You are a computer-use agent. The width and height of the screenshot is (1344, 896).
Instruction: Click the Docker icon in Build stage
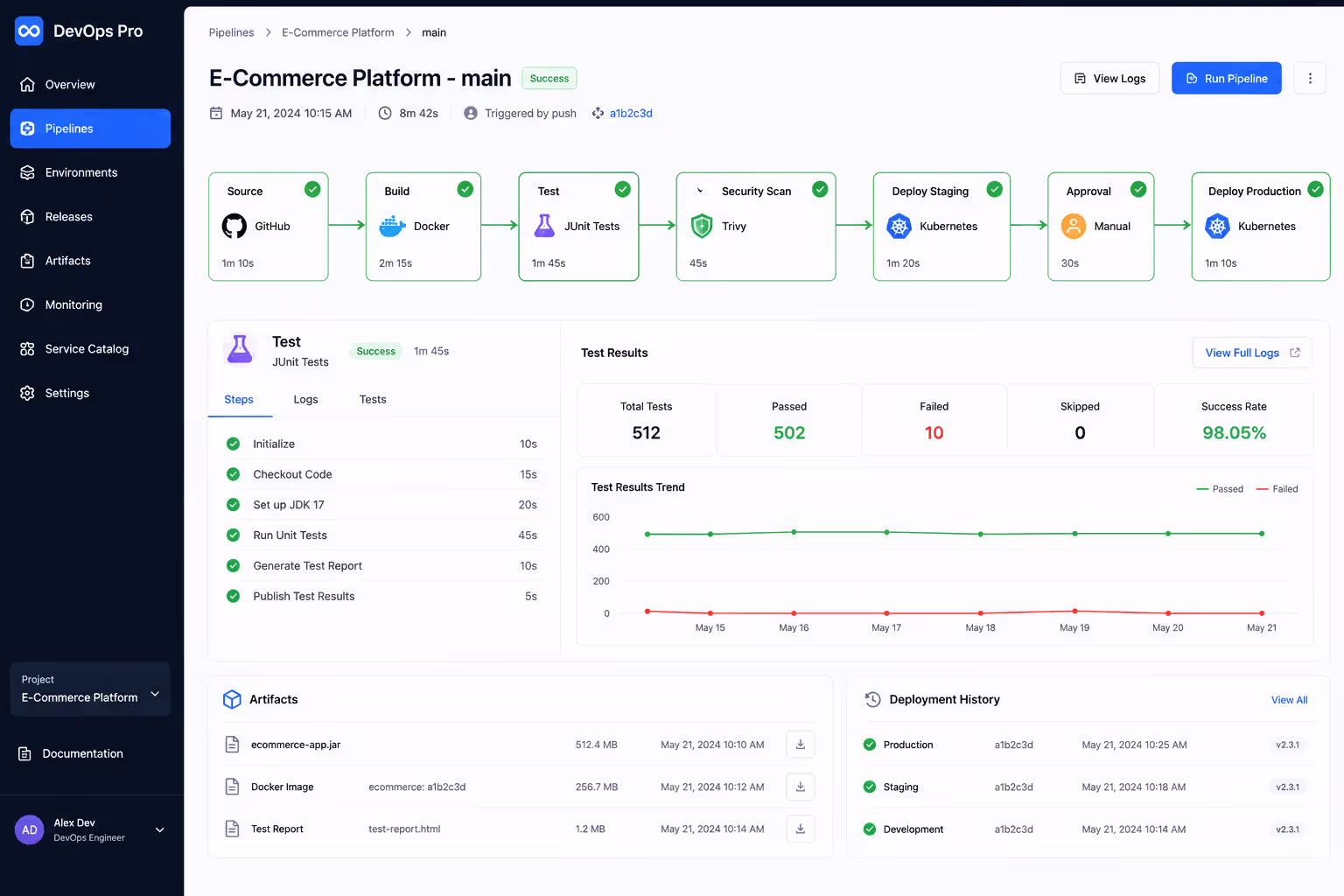pos(392,226)
